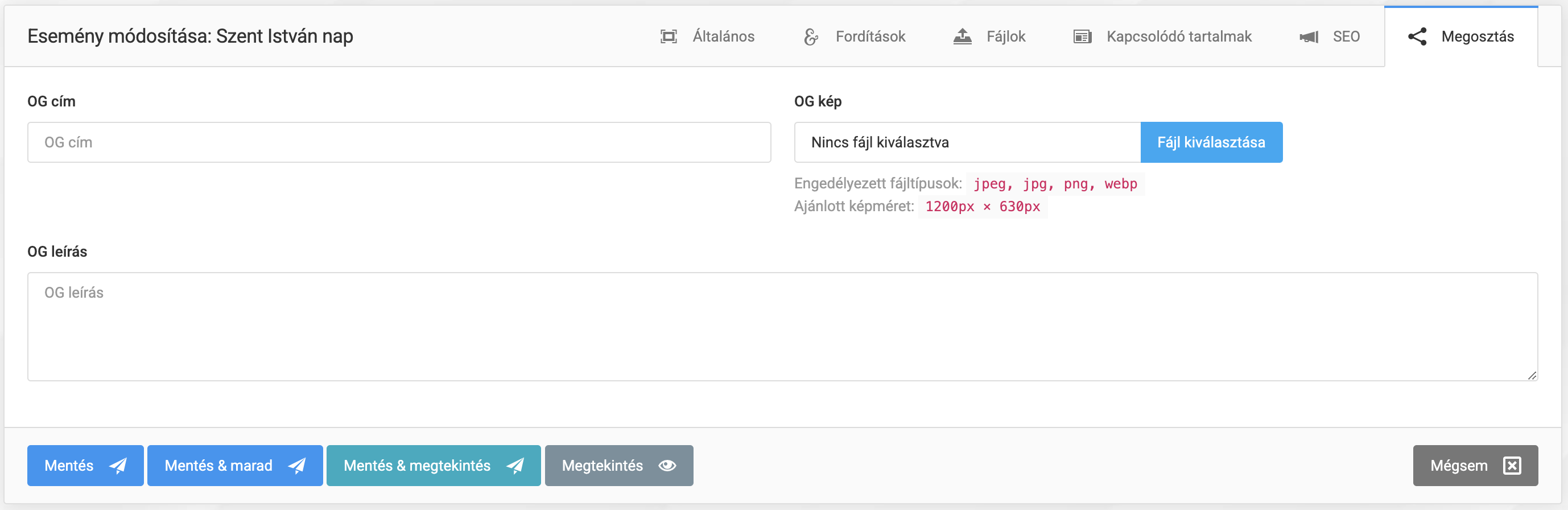Click paper plane icon on Mentés & megtekintés
Screen dimensions: 1568x510
click(515, 466)
